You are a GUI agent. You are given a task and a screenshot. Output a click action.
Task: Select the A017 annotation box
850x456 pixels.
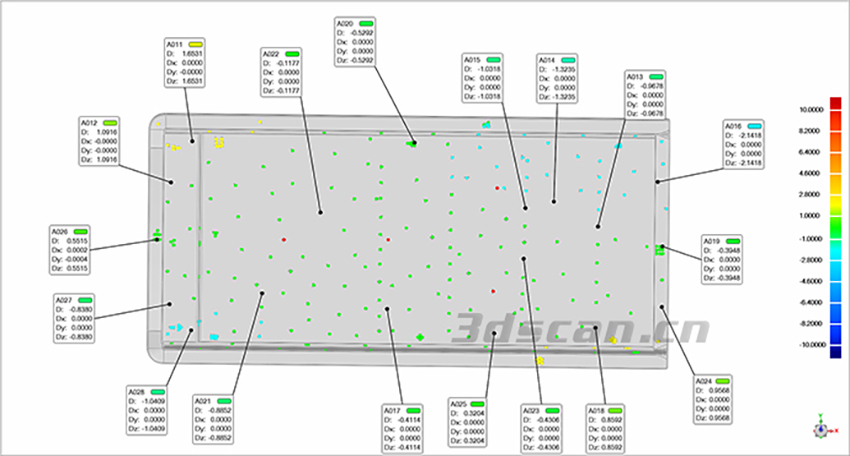[404, 429]
